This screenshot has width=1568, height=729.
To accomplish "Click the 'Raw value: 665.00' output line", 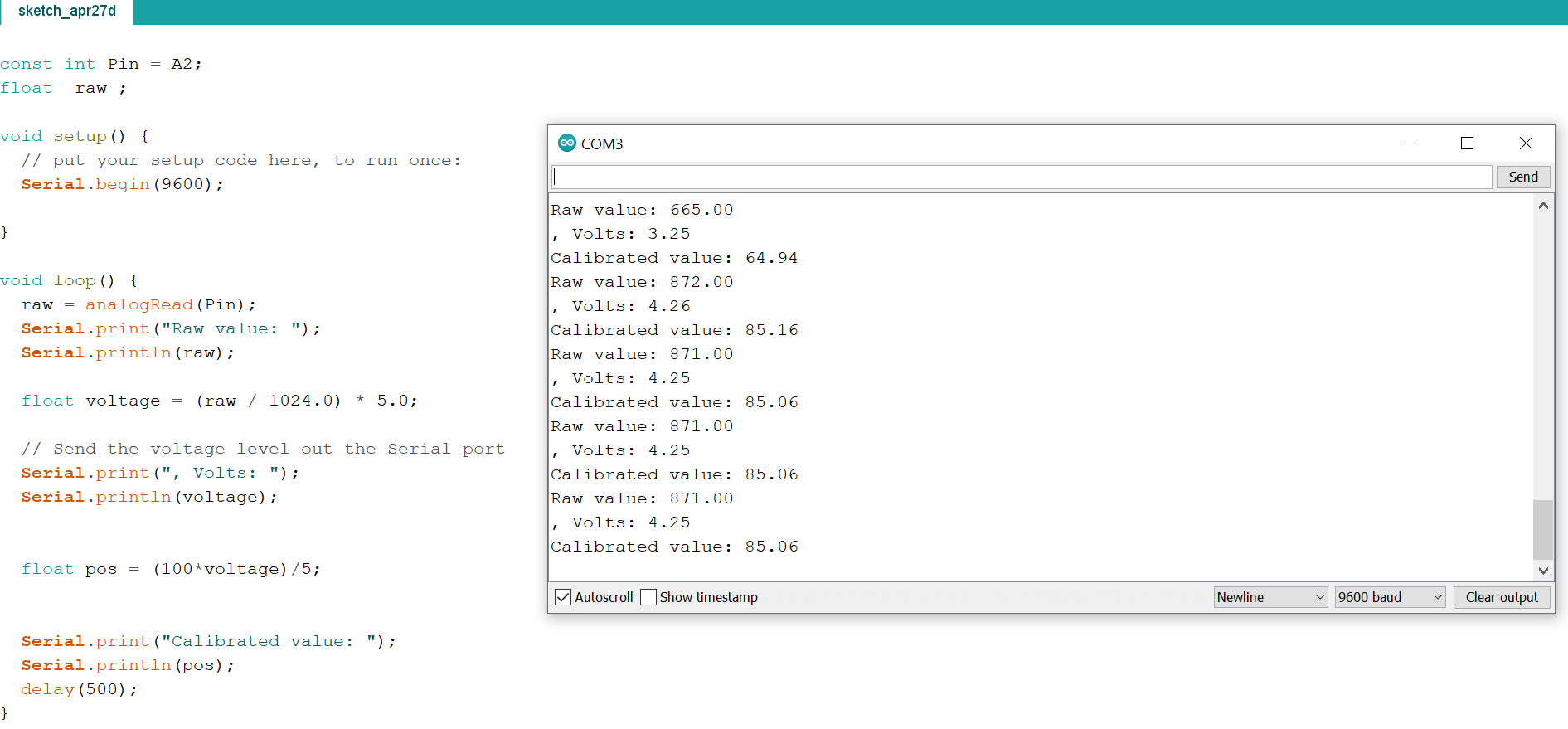I will [642, 210].
